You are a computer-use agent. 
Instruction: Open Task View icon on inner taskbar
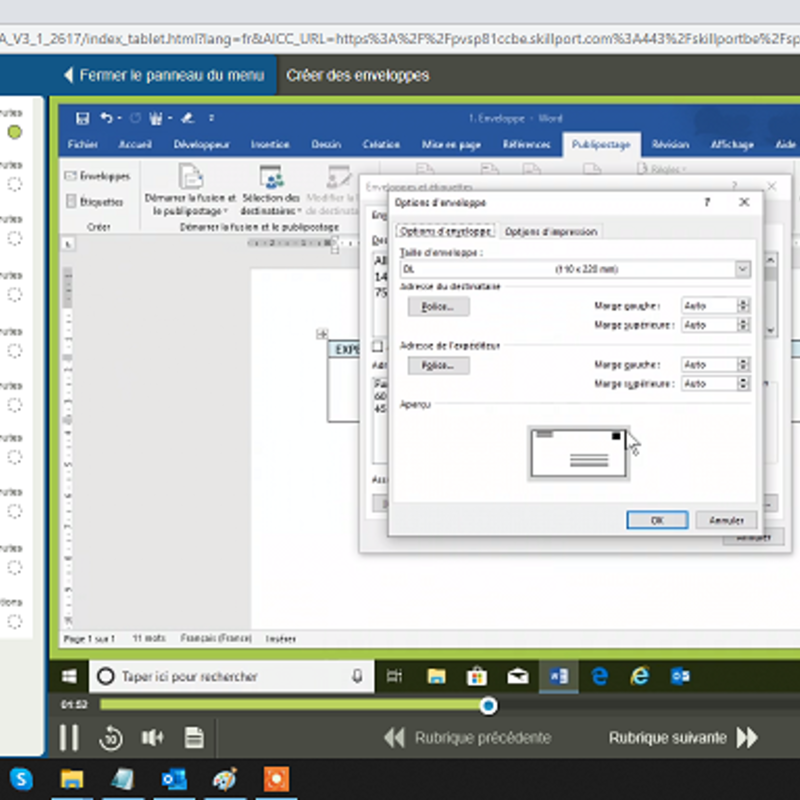pos(394,677)
